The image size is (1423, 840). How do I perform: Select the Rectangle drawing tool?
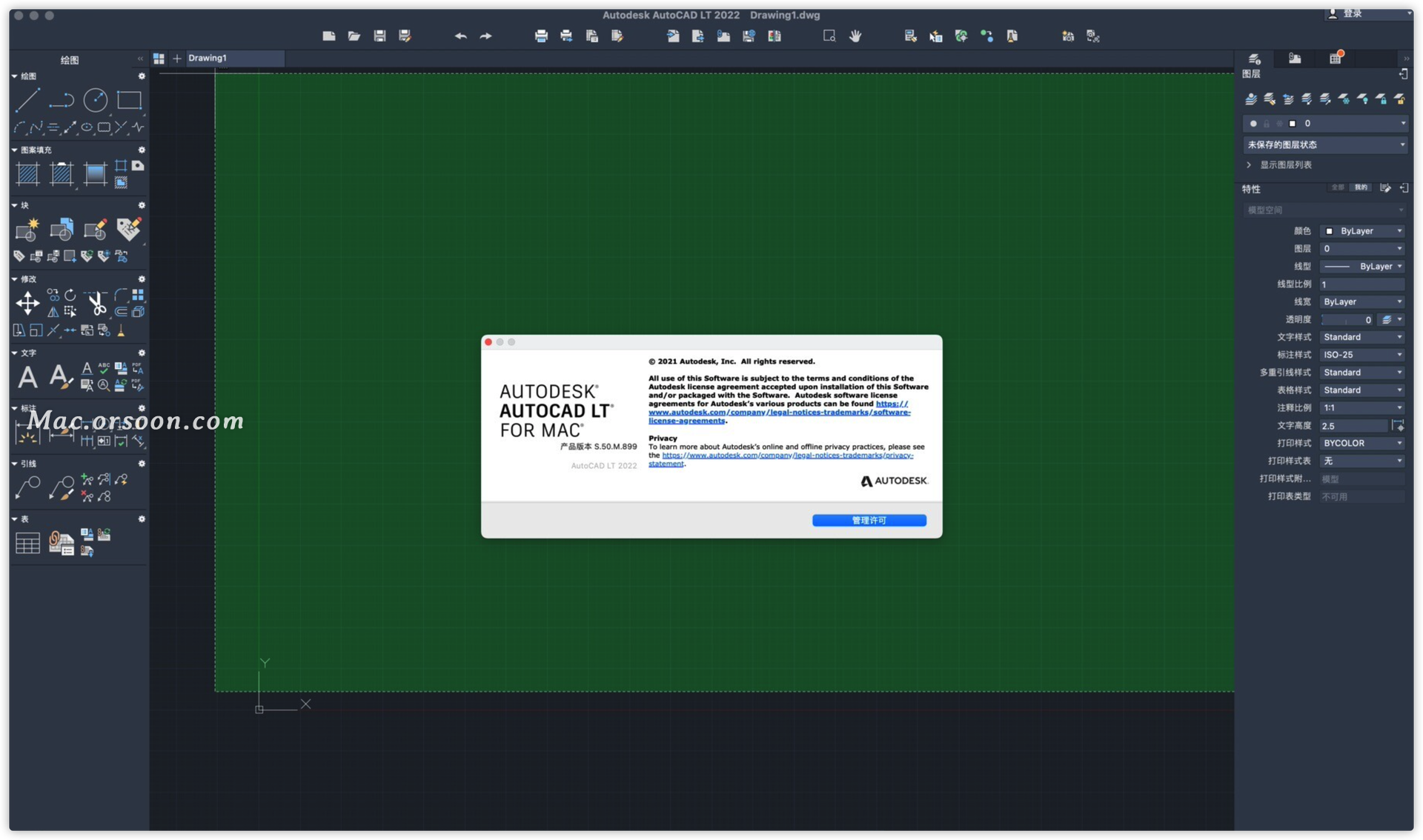click(129, 100)
